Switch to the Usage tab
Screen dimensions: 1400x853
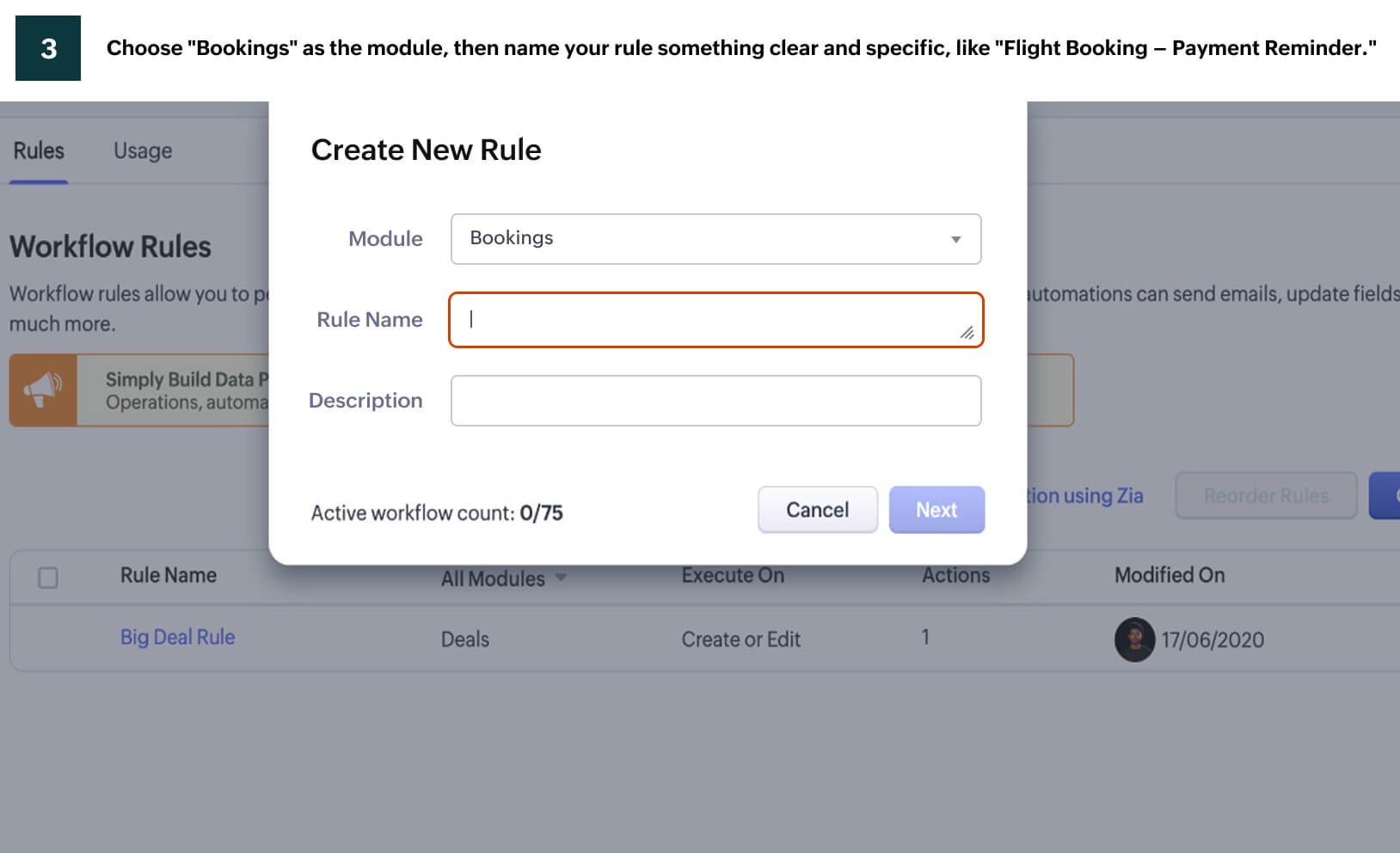pos(142,150)
